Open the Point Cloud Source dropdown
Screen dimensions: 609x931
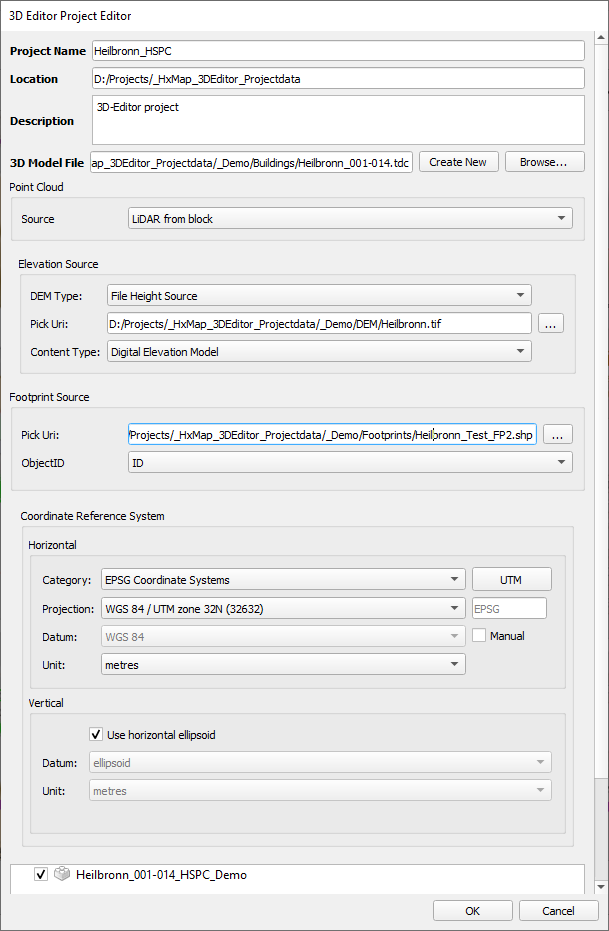point(348,219)
